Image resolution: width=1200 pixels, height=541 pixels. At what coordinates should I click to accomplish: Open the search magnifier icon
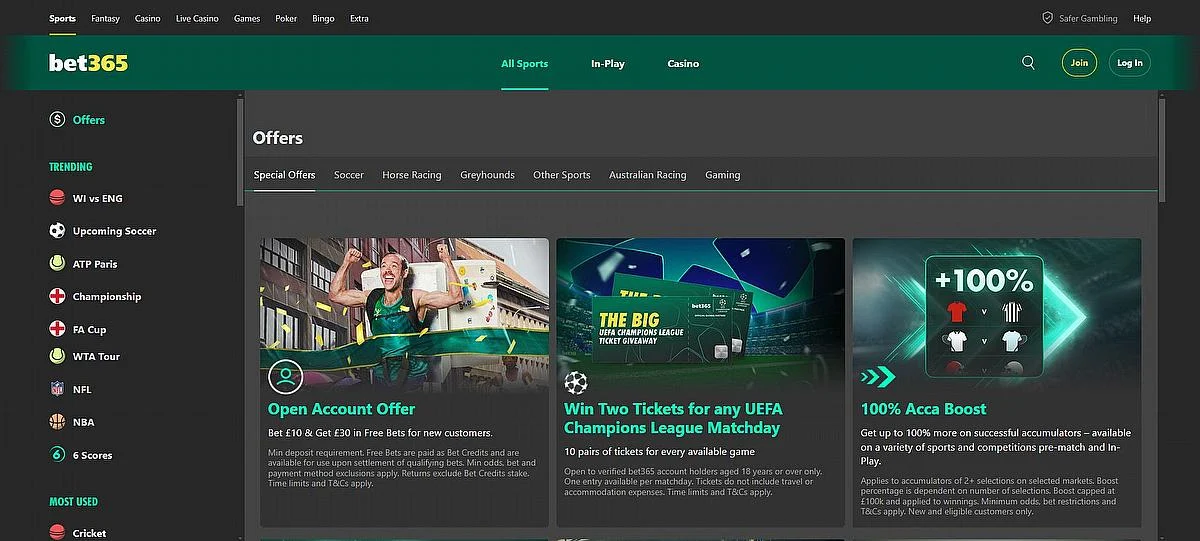pyautogui.click(x=1028, y=63)
